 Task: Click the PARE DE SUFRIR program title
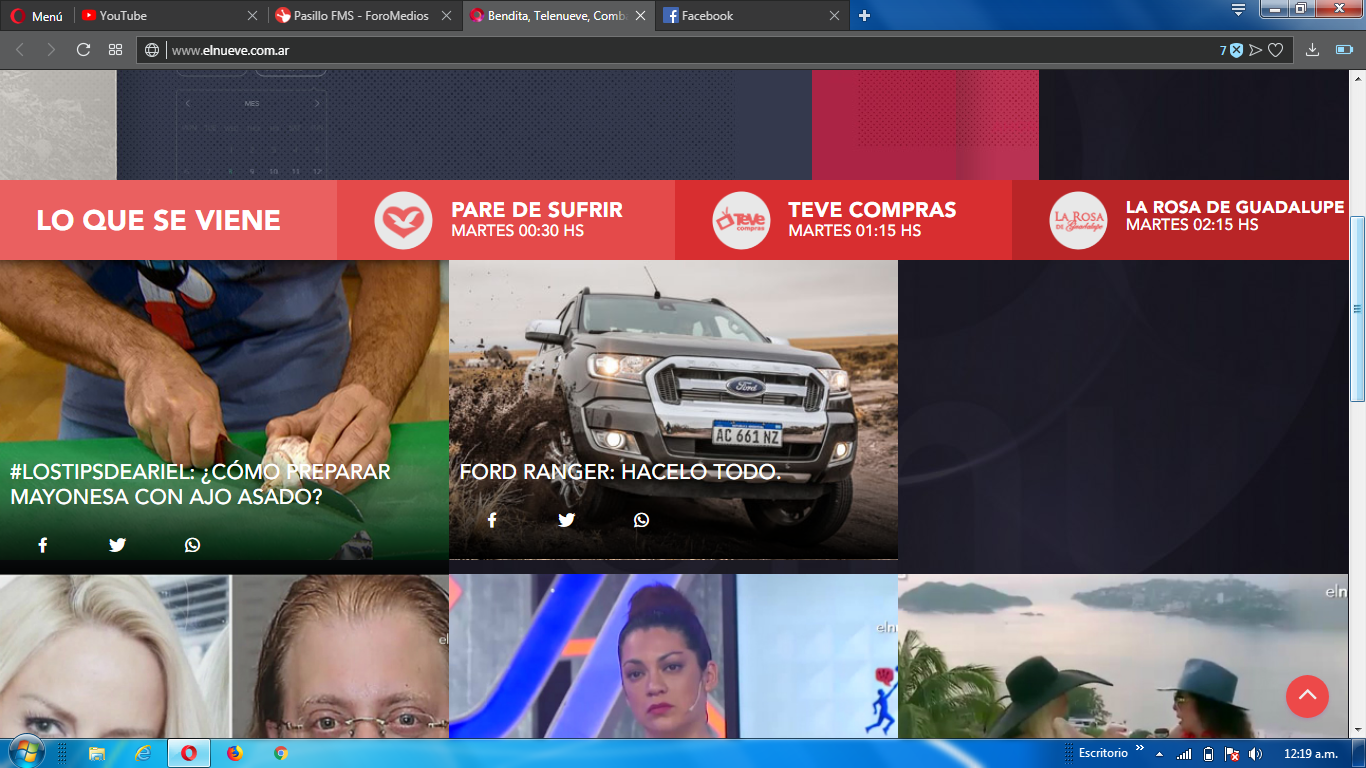[x=537, y=210]
